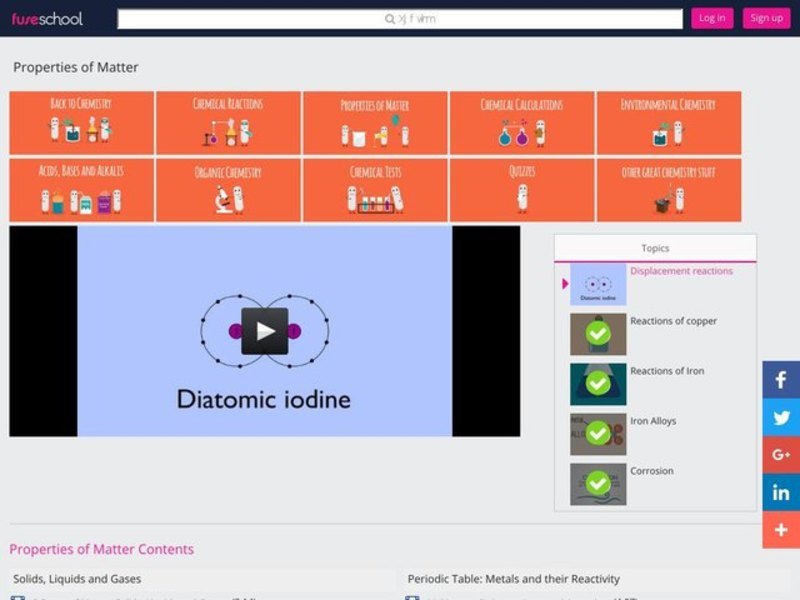This screenshot has width=800, height=600.
Task: Click the Sign up button
Action: coord(766,18)
